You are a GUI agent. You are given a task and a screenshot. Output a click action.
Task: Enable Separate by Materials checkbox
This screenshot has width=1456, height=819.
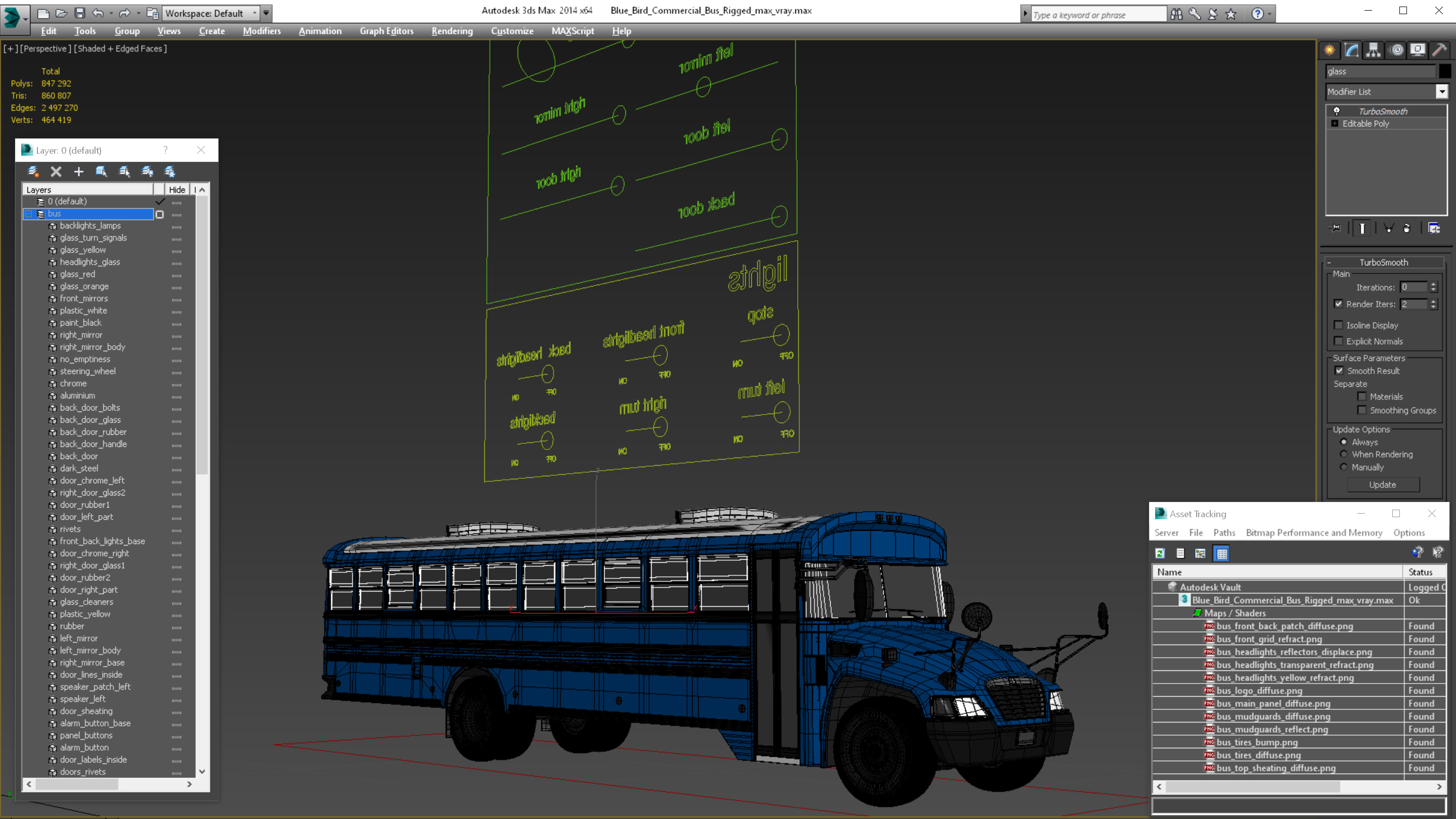(1362, 396)
